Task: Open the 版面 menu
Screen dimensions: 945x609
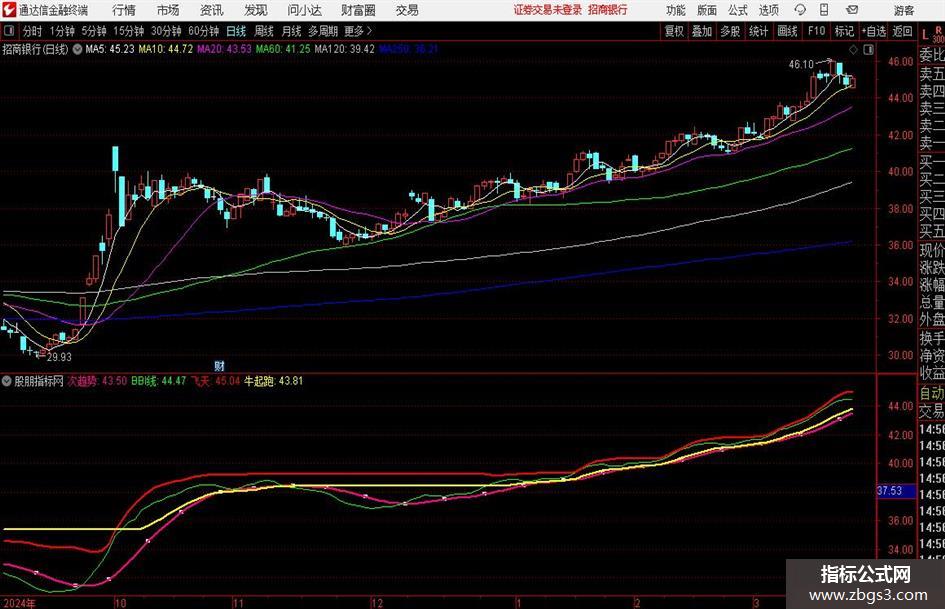Action: click(706, 10)
